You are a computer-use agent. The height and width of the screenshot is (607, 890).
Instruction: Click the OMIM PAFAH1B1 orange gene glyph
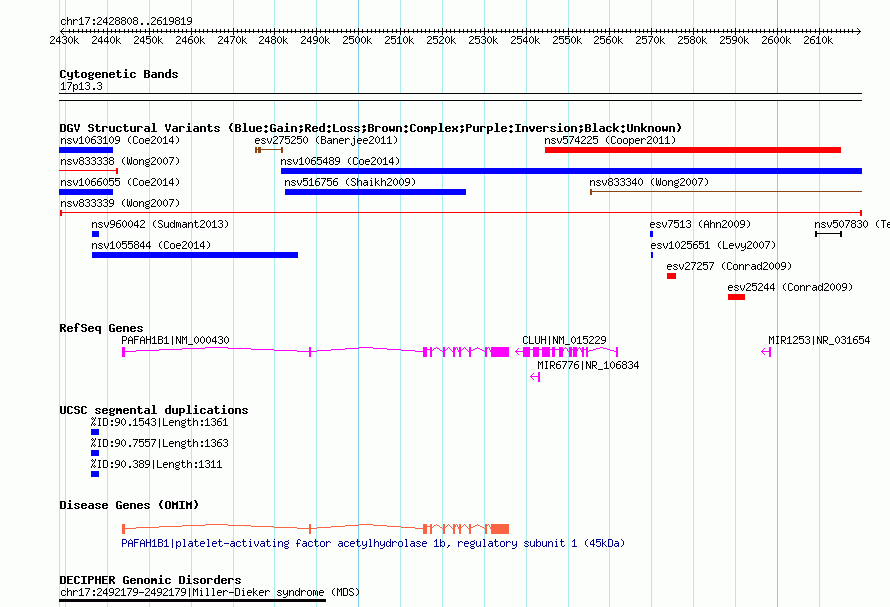[x=315, y=529]
